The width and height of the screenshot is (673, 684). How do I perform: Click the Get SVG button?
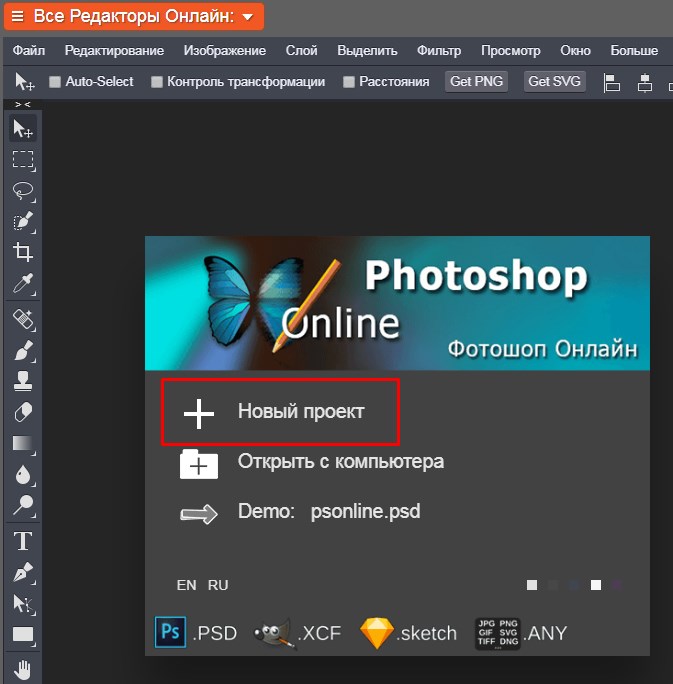click(x=554, y=82)
